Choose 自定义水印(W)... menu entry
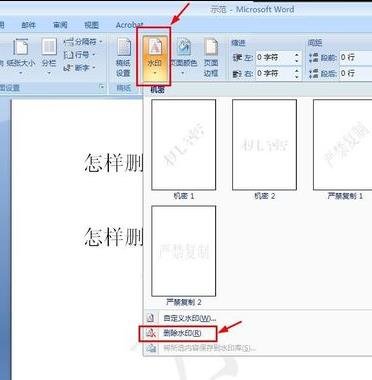372x380 pixels. click(190, 318)
